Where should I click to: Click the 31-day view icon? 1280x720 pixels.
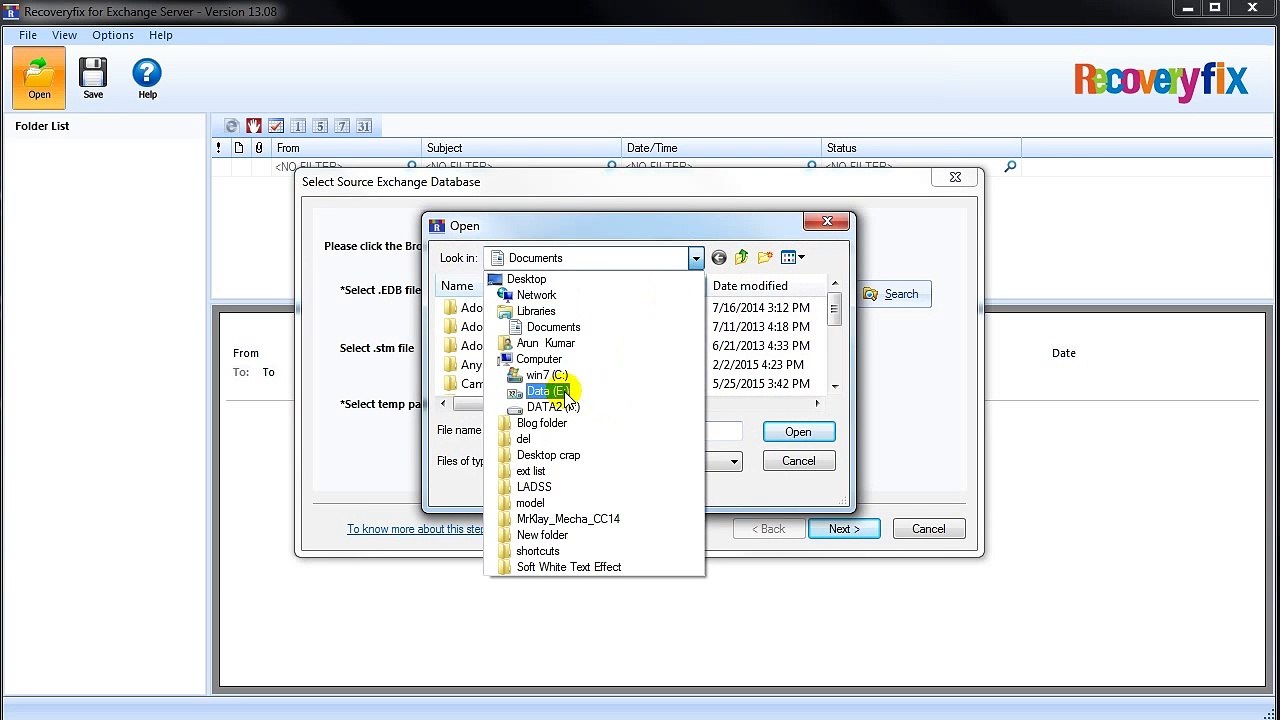[364, 126]
